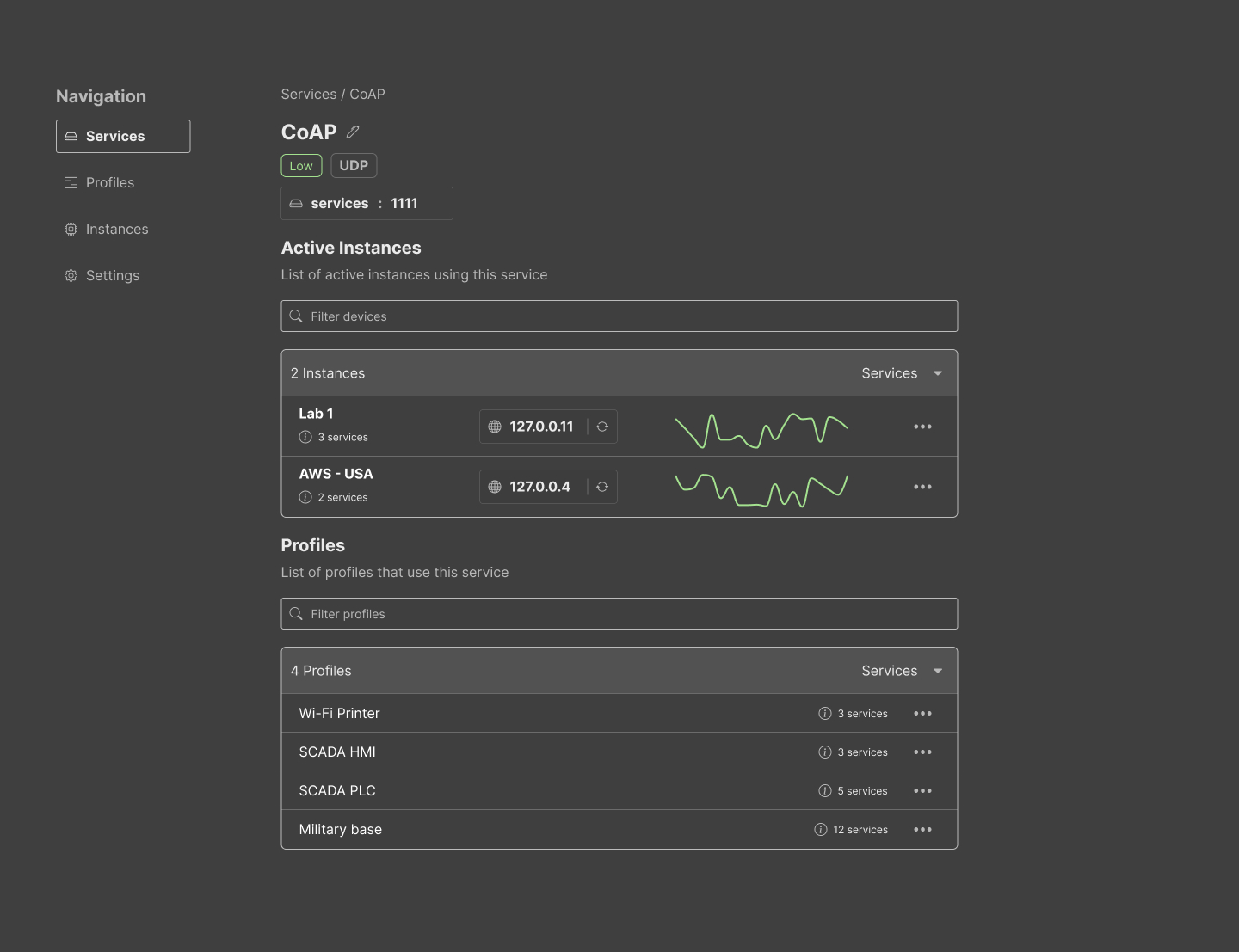Click info icon on SCADA HMI row
The height and width of the screenshot is (952, 1239).
(x=825, y=752)
